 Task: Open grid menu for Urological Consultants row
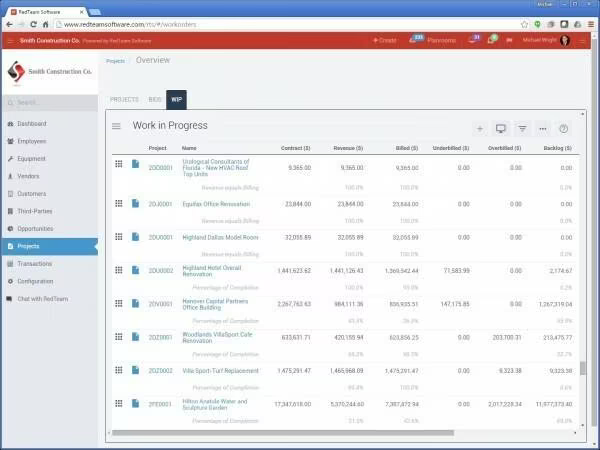tap(119, 164)
